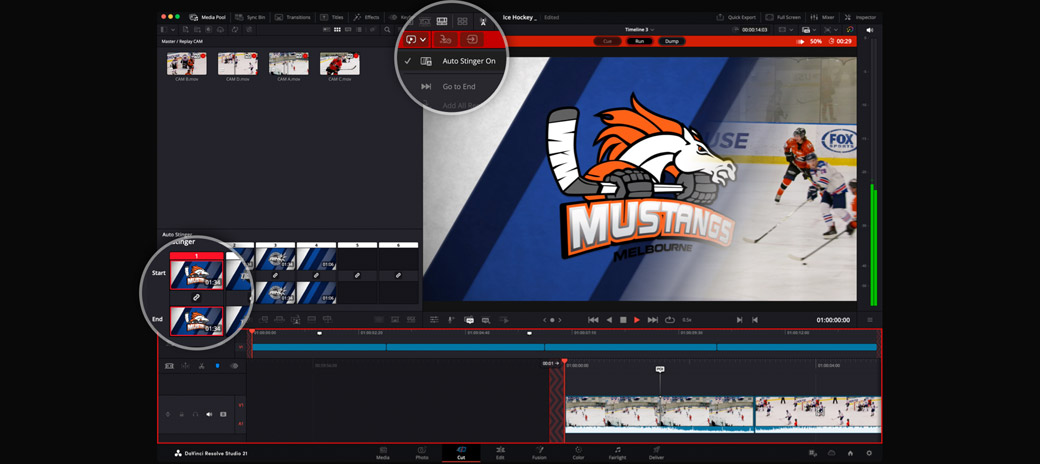Viewport: 1040px width, 464px height.
Task: Toggle the link icon under stinger 4
Action: [x=316, y=275]
